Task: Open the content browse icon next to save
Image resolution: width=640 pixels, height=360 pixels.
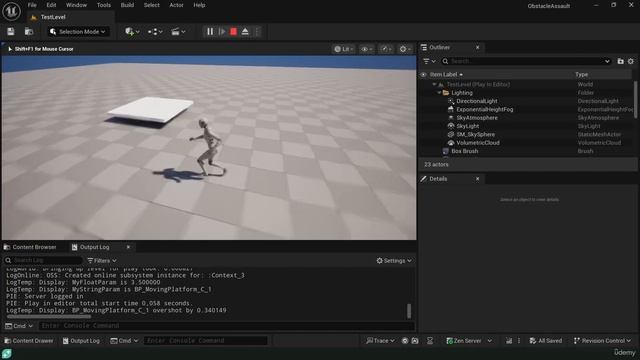Action: [x=29, y=31]
